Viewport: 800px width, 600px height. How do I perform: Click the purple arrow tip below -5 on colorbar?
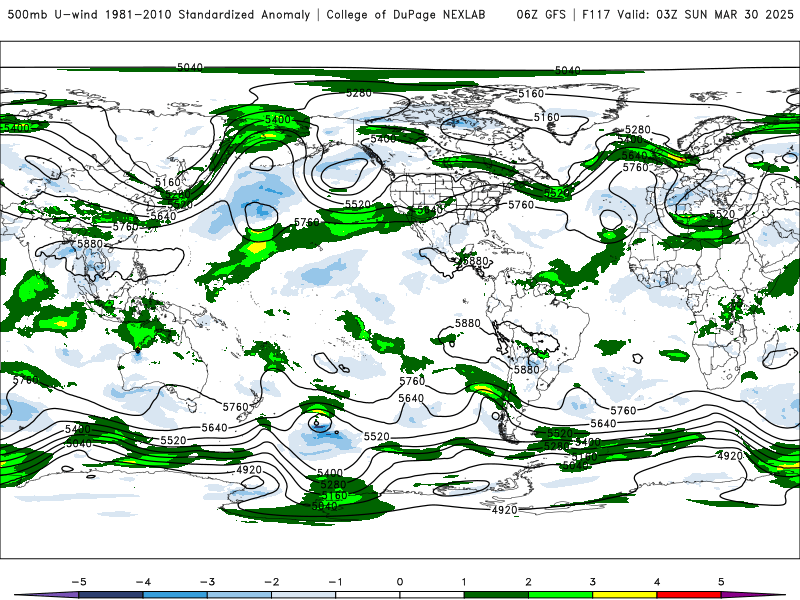tap(47, 595)
